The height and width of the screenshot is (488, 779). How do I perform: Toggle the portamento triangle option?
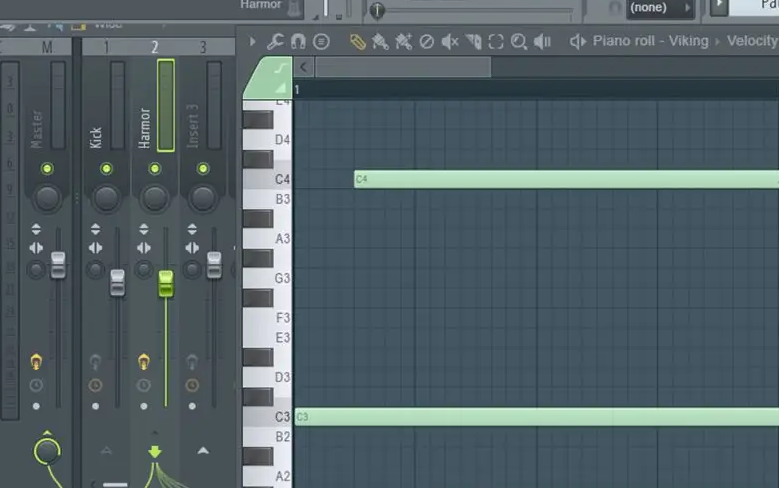click(x=281, y=88)
